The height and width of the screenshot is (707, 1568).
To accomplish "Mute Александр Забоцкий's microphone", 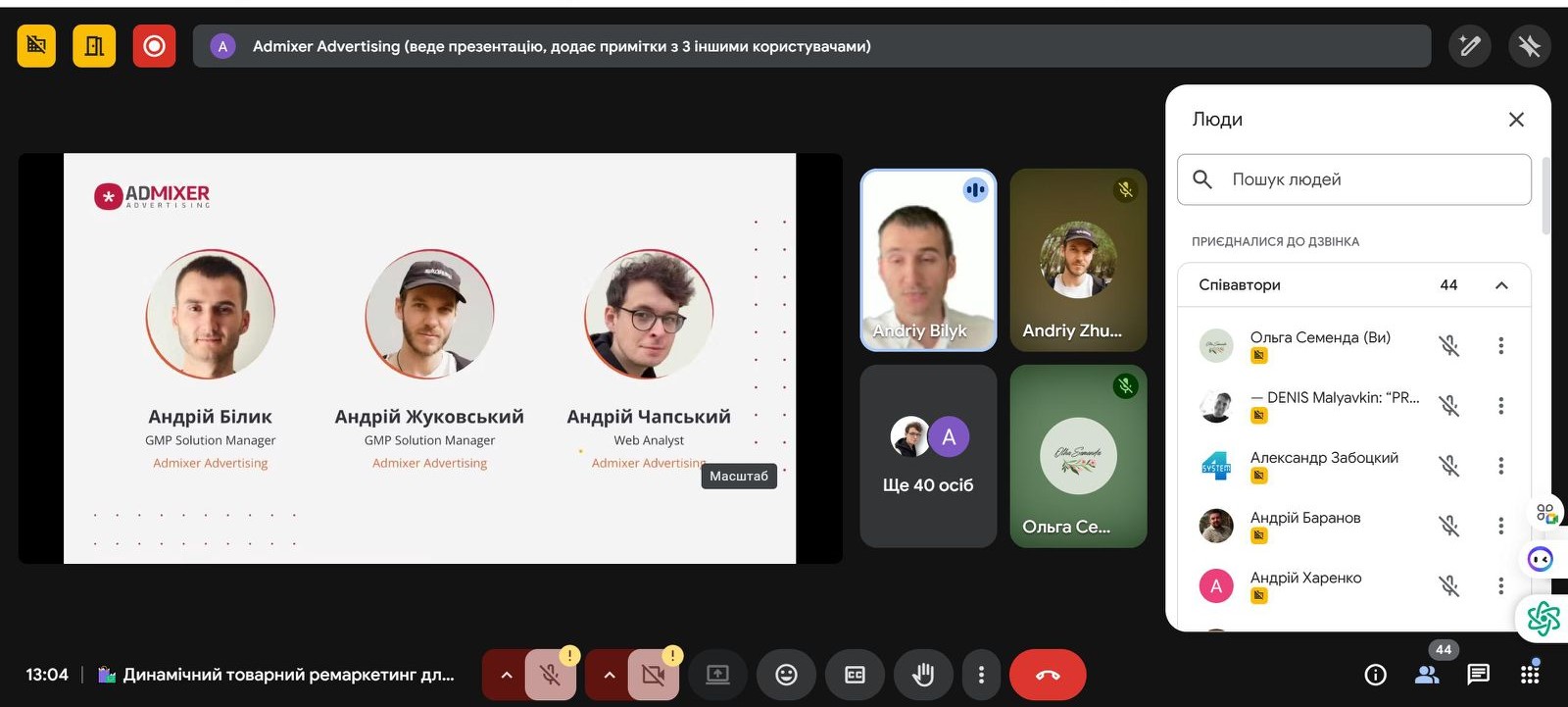I will tap(1448, 466).
